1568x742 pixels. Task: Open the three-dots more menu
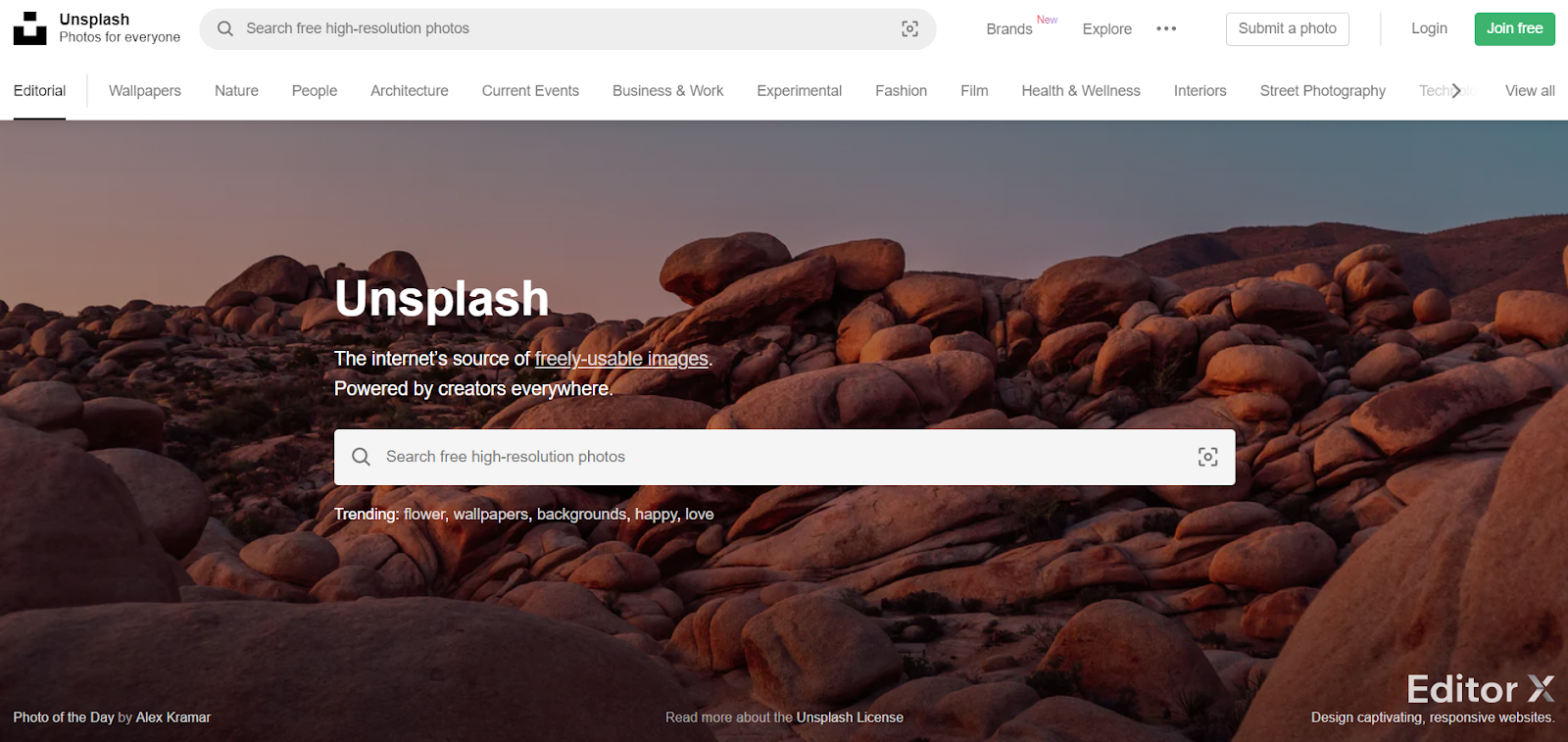coord(1166,28)
